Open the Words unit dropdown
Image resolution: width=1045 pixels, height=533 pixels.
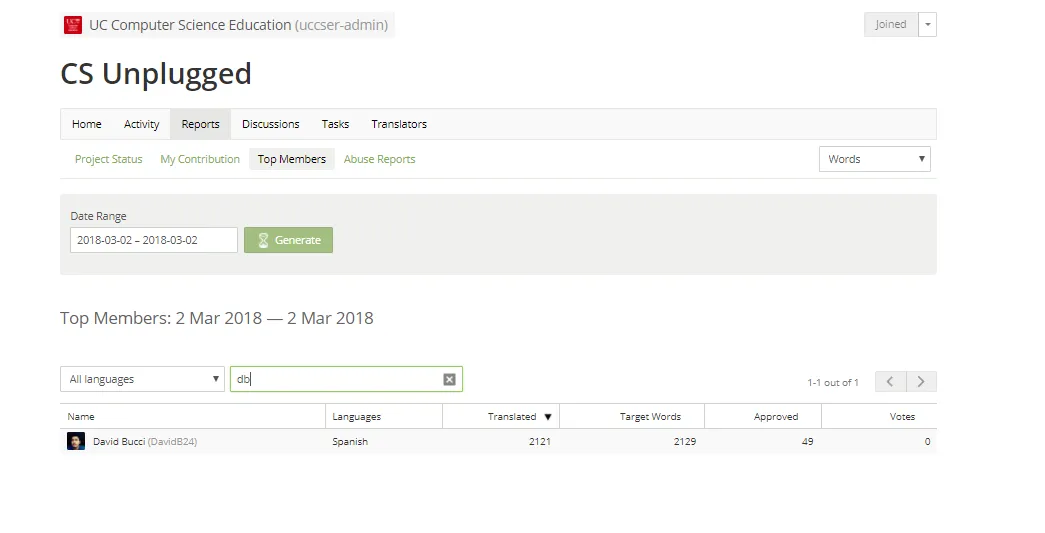click(x=874, y=159)
